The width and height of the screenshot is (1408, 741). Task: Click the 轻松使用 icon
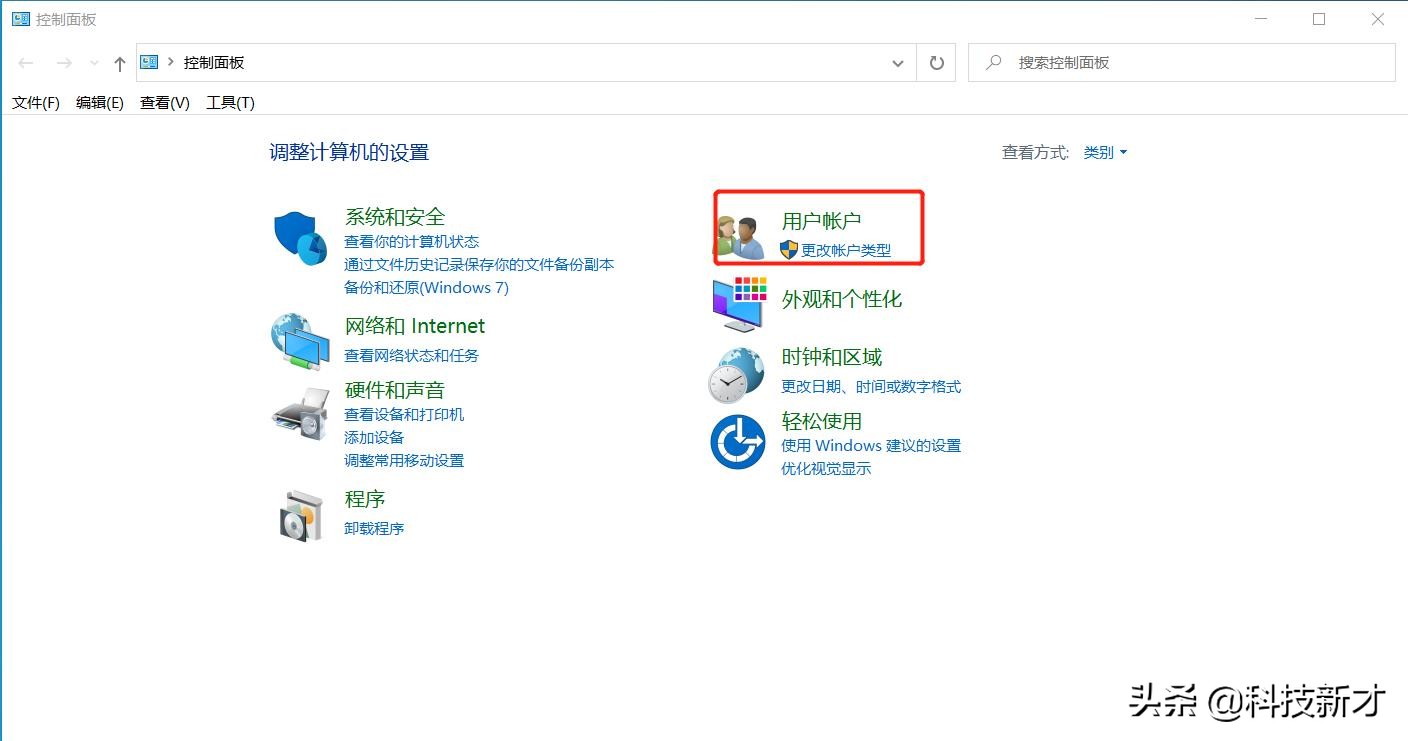coord(737,441)
